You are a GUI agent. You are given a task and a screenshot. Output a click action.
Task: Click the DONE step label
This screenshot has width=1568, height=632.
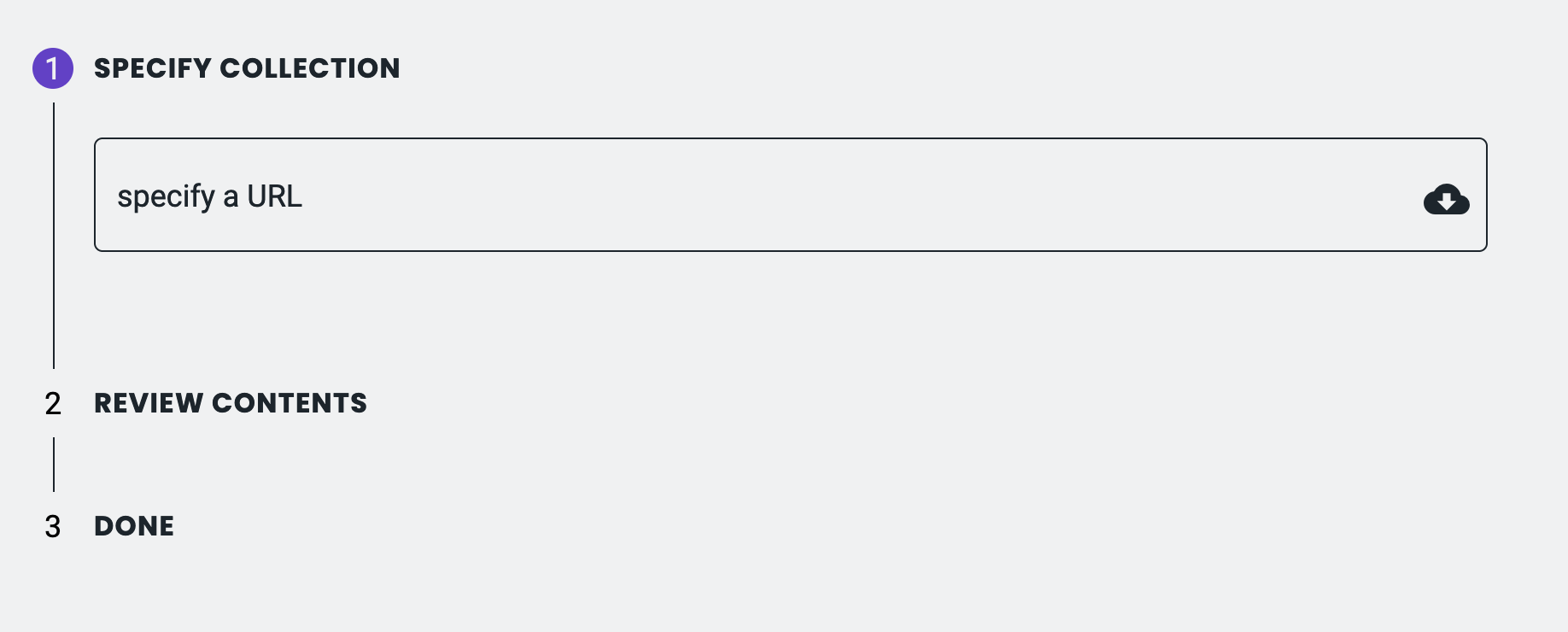pos(132,526)
